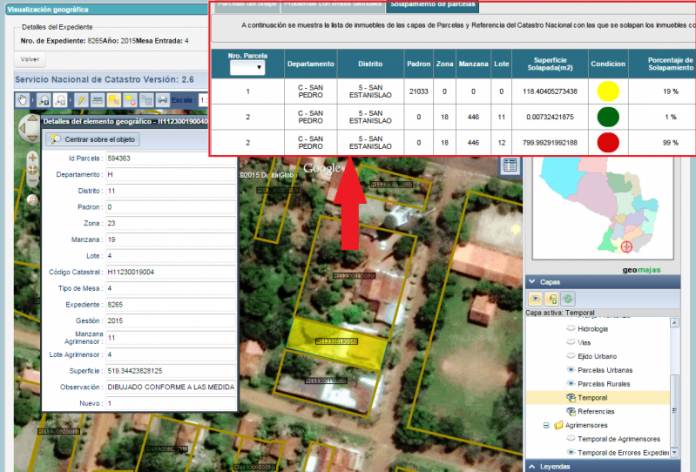Click the print map icon
696x472 pixels.
(x=163, y=101)
